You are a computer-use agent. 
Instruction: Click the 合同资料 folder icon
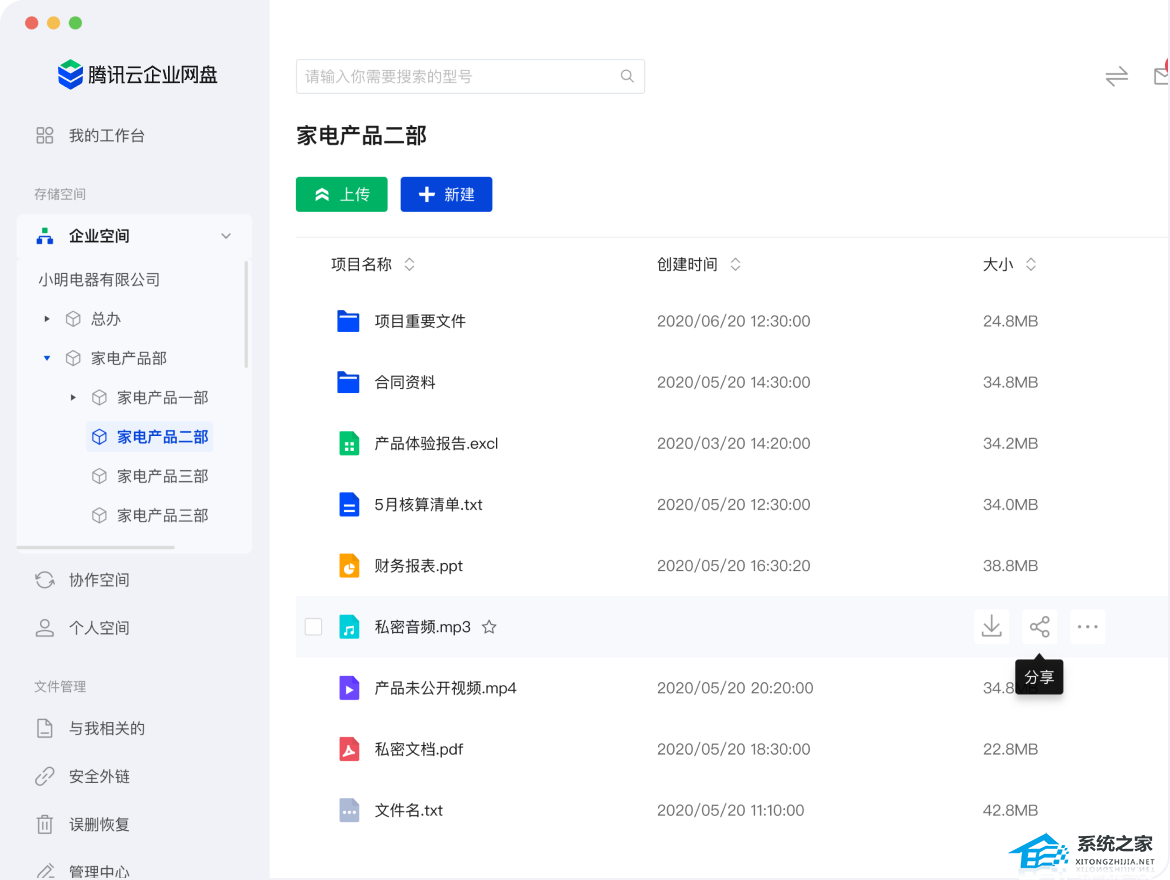[x=348, y=382]
